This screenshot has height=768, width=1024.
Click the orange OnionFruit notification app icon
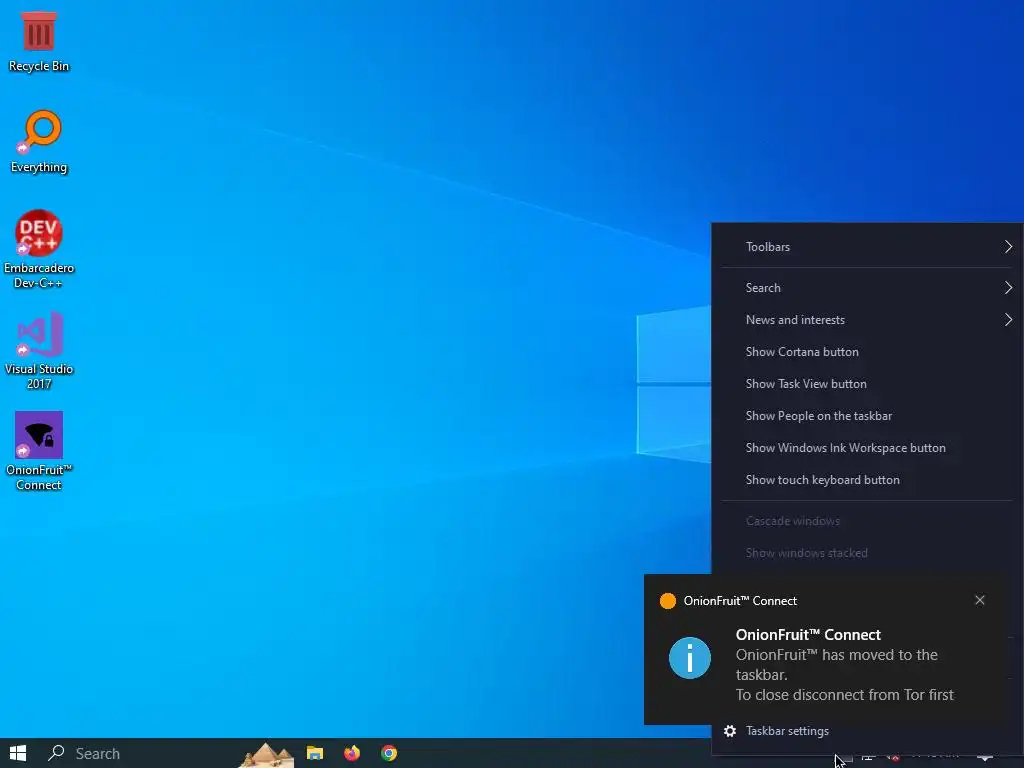(667, 601)
